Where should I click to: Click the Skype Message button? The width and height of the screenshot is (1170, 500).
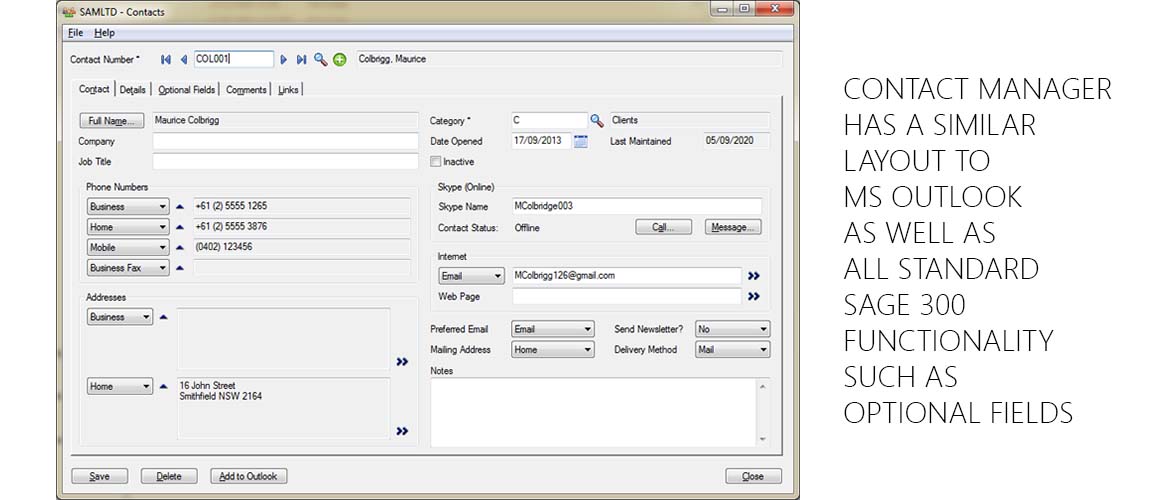(733, 228)
